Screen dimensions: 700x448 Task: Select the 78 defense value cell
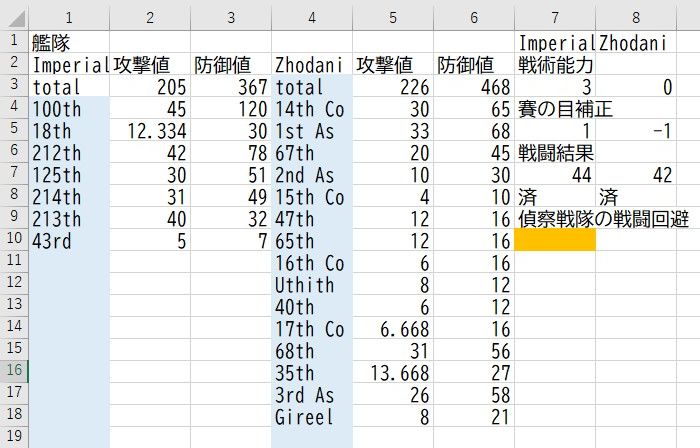pyautogui.click(x=231, y=152)
